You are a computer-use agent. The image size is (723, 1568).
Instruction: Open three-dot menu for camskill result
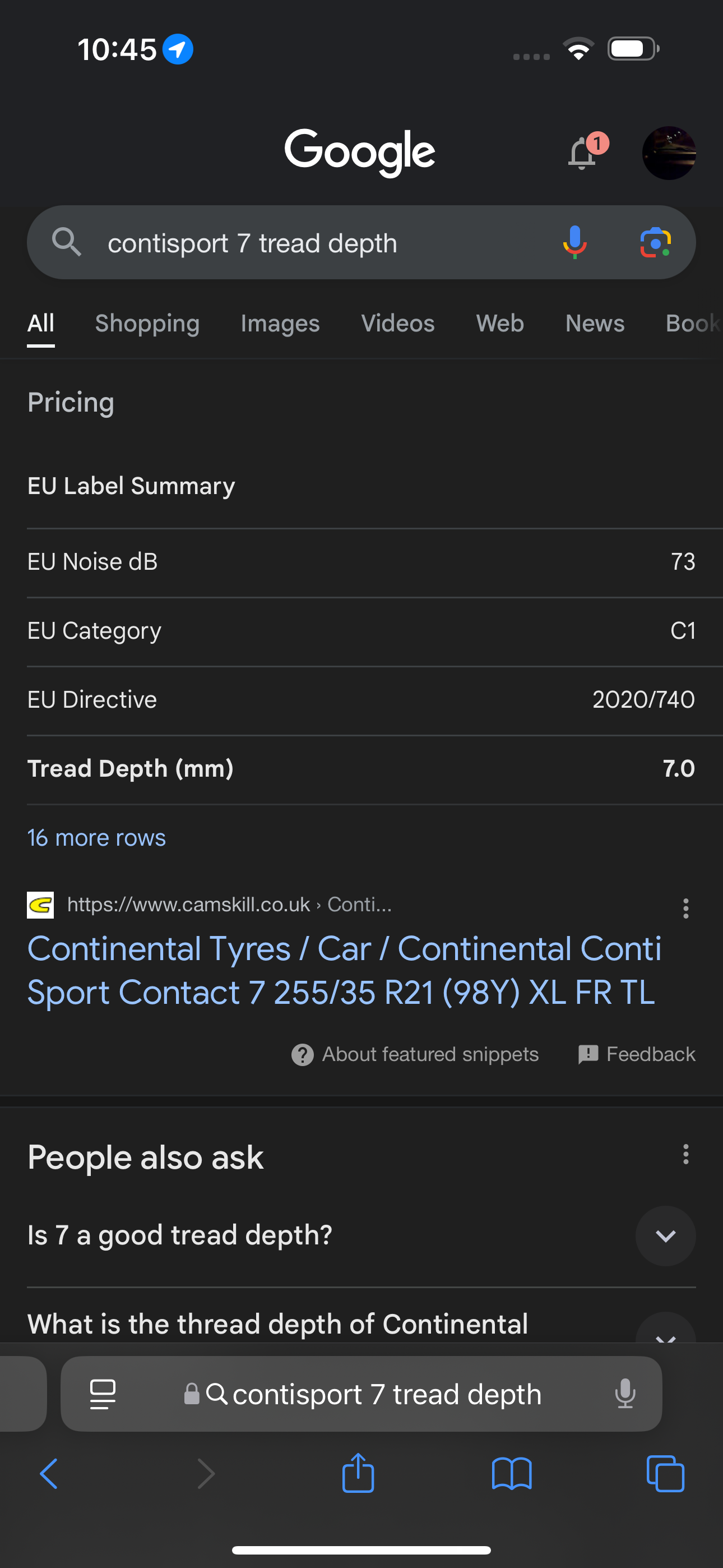686,908
